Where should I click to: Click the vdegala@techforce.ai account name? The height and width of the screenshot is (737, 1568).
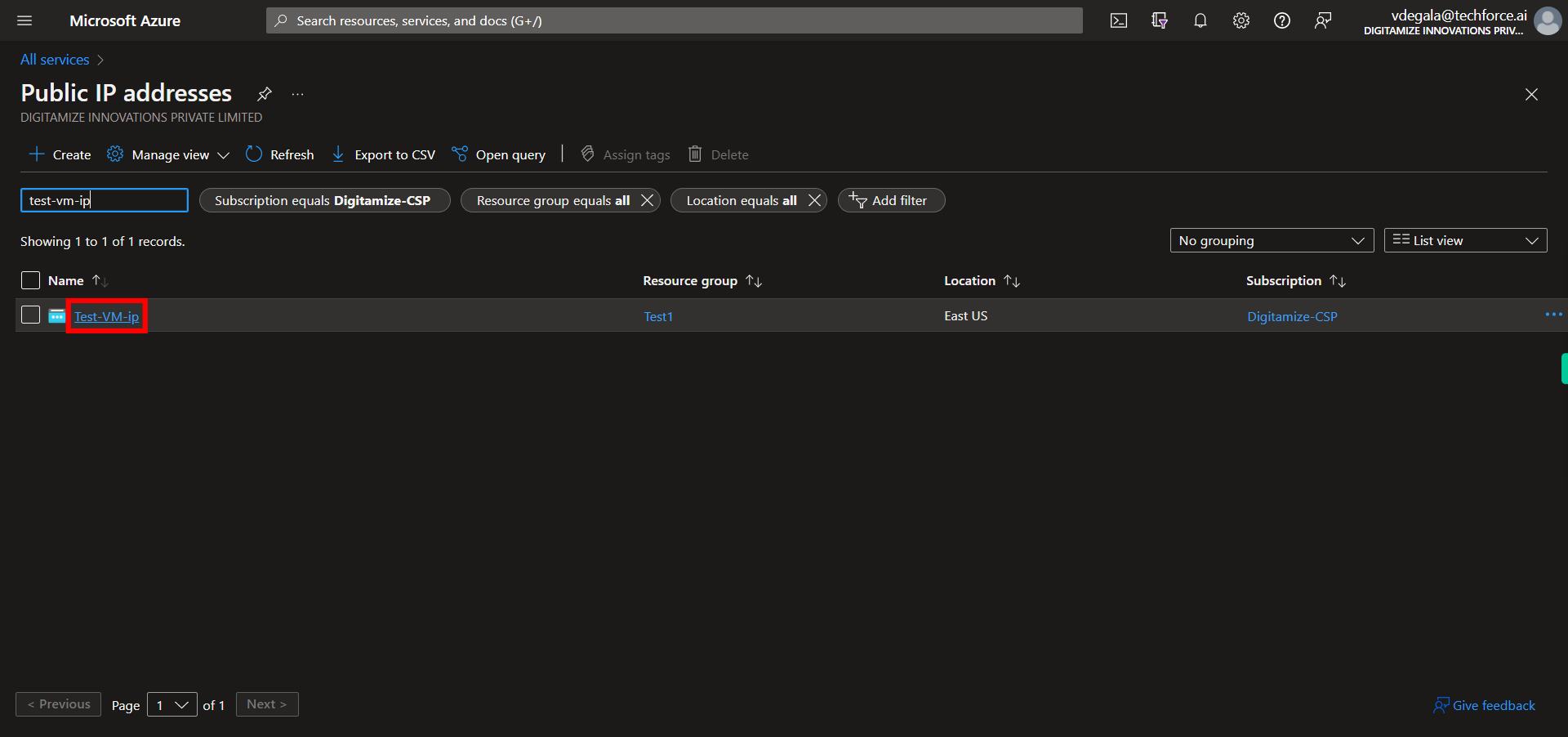[1459, 15]
